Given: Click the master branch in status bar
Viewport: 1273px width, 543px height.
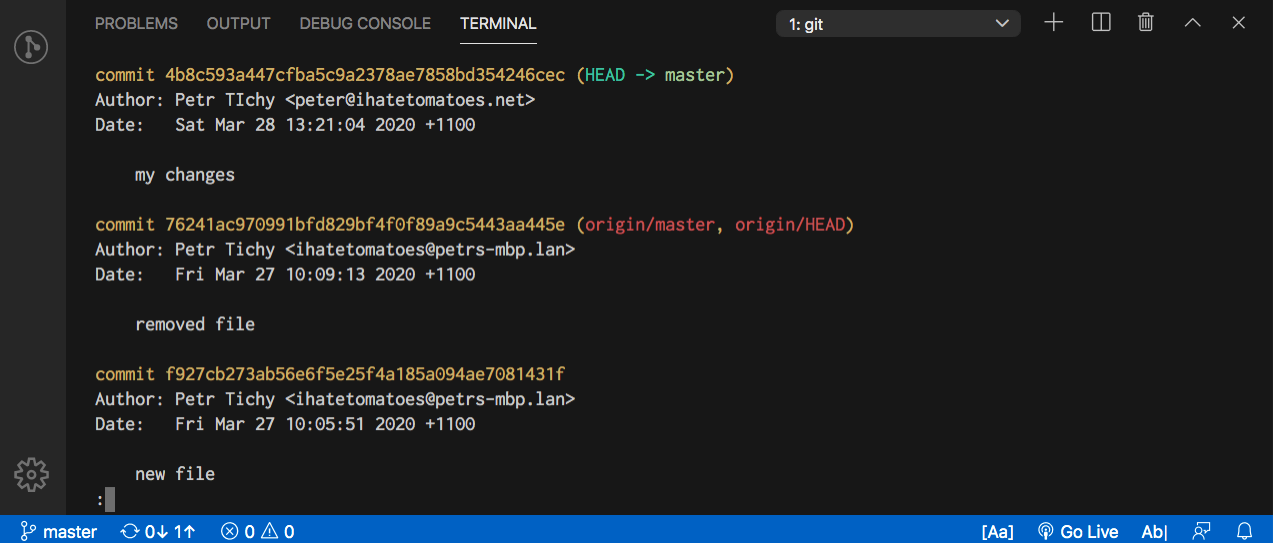Looking at the screenshot, I should pos(59,531).
